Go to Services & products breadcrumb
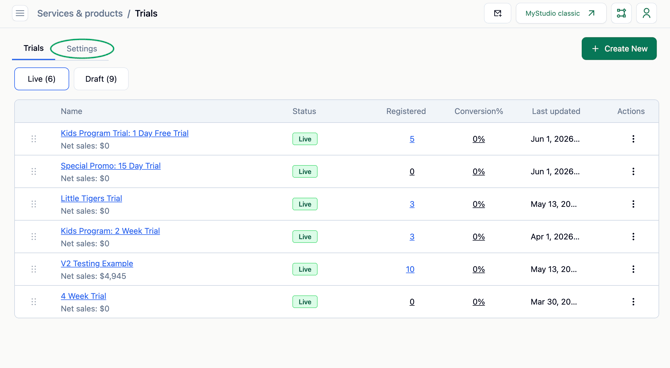Viewport: 670px width, 368px height. (x=80, y=13)
